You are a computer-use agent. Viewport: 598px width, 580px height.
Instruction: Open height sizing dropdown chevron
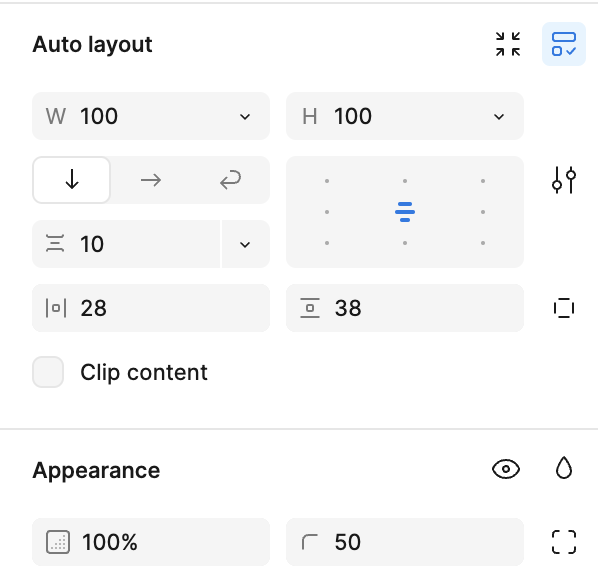pos(499,116)
